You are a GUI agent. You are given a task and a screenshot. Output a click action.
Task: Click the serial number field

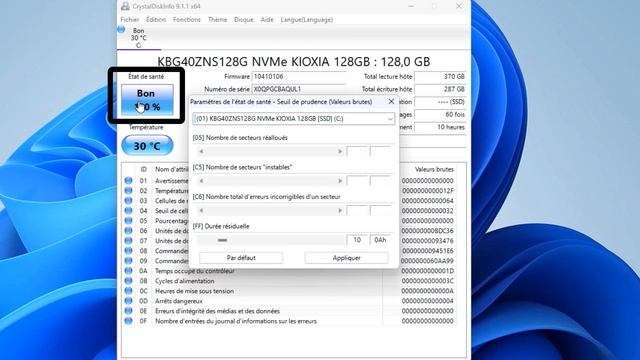[299, 89]
